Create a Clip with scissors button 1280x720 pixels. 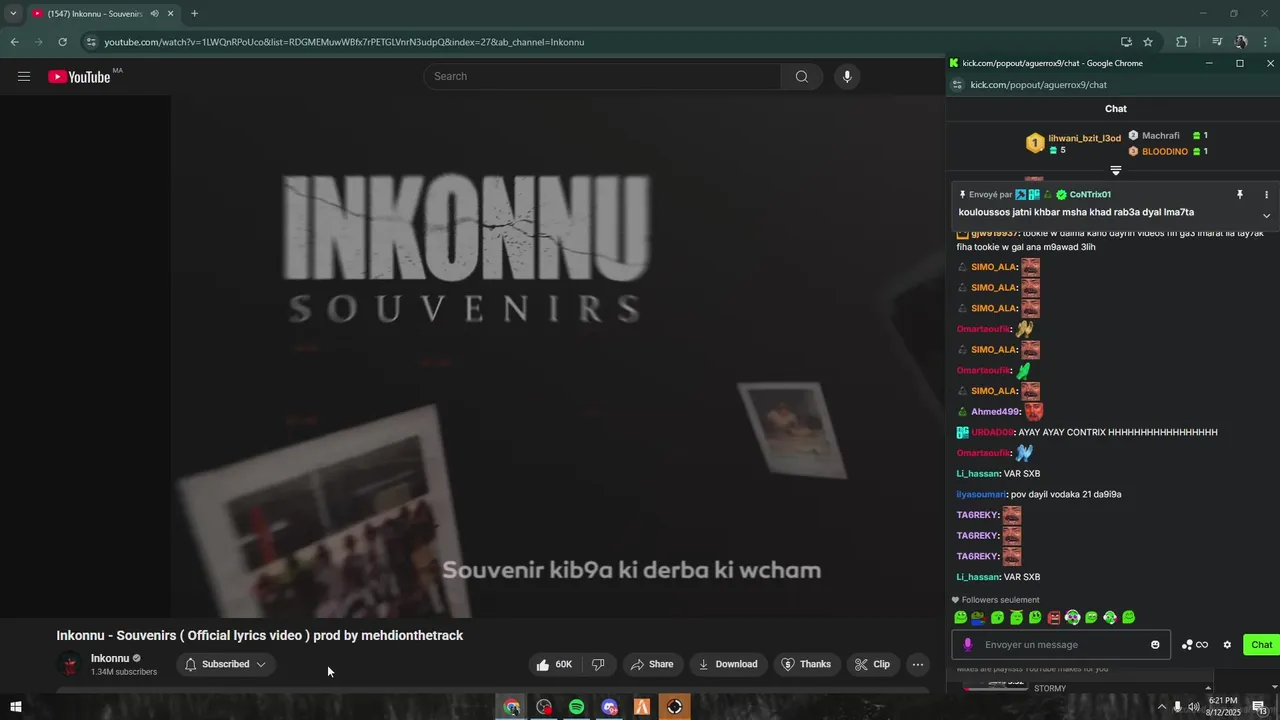[x=872, y=664]
